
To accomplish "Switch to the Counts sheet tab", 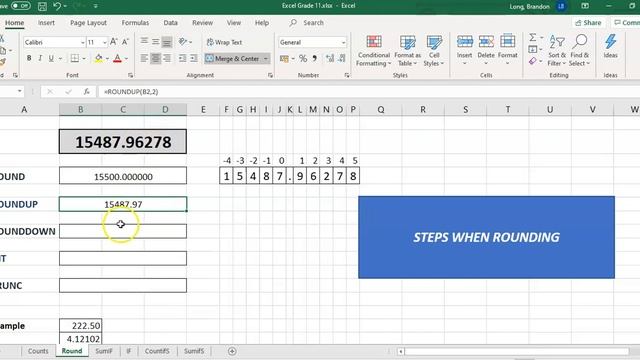I will 38,351.
